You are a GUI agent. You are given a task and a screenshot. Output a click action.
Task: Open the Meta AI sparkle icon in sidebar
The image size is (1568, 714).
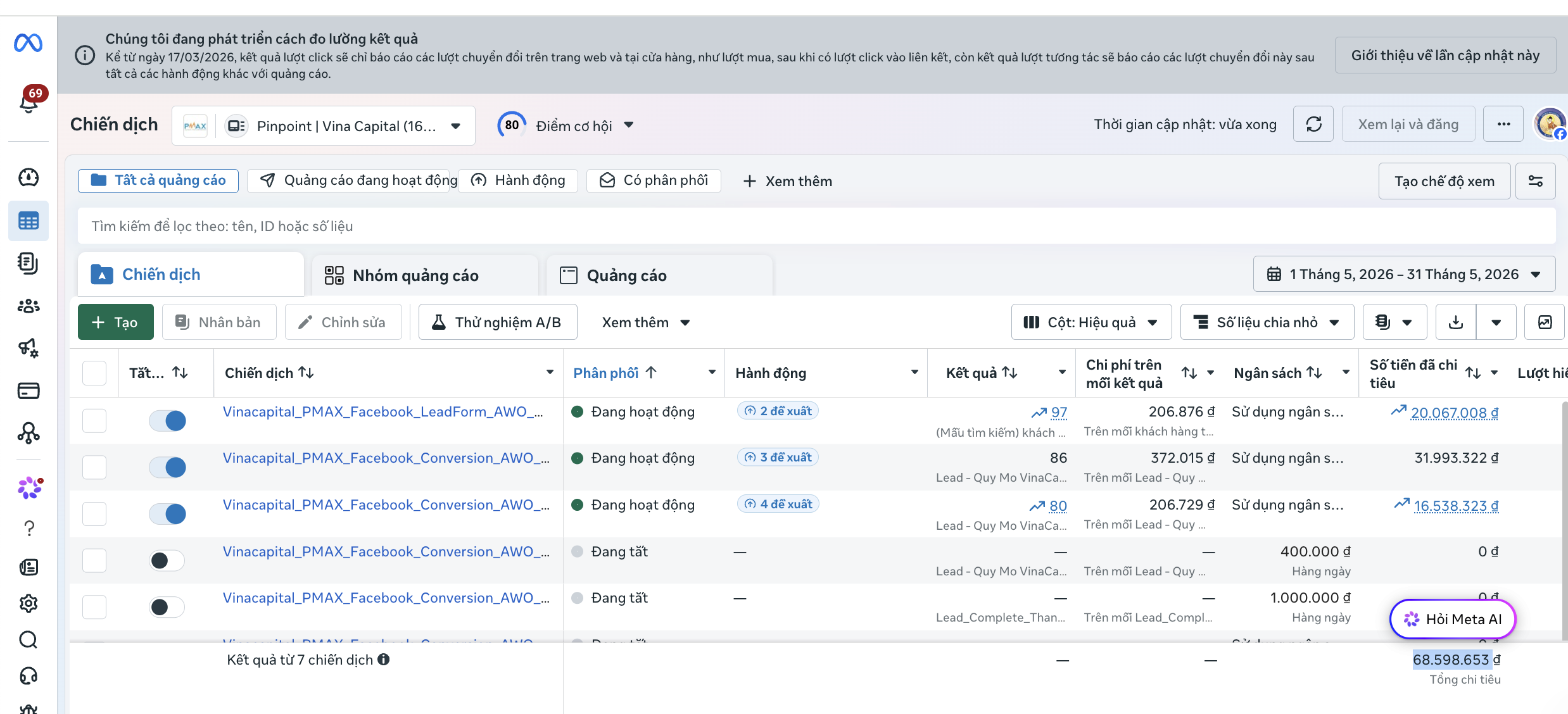click(30, 488)
